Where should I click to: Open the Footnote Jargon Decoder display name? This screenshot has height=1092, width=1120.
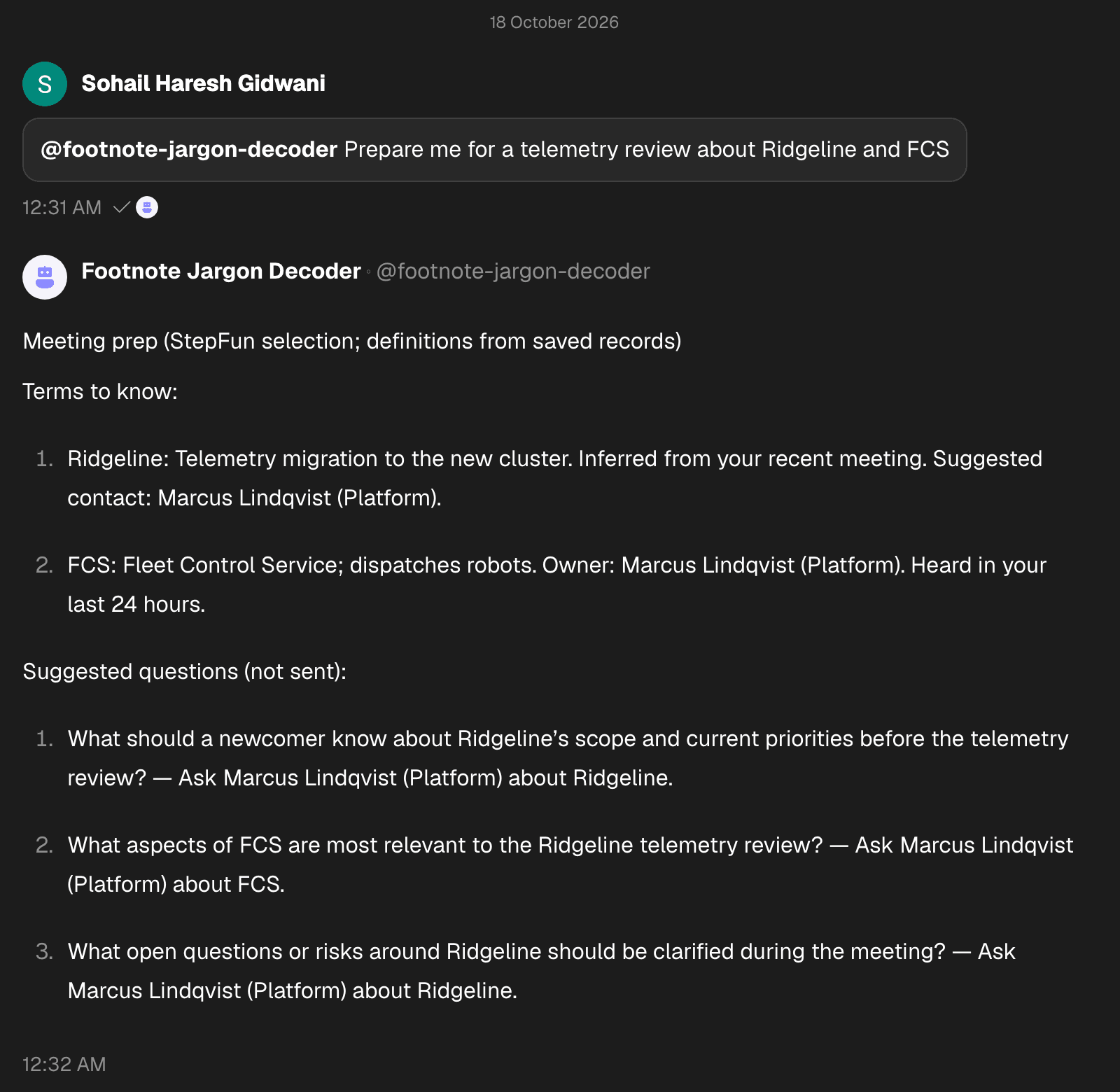(x=221, y=271)
